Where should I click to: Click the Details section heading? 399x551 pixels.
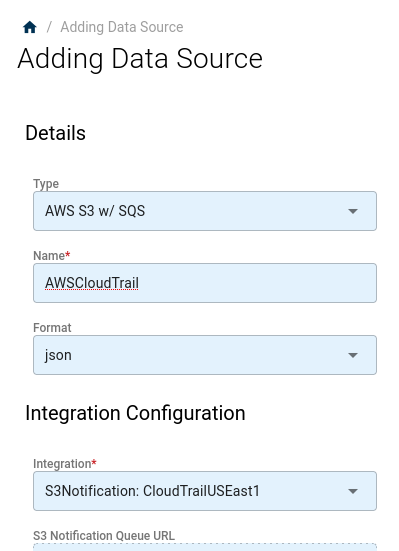[x=56, y=133]
